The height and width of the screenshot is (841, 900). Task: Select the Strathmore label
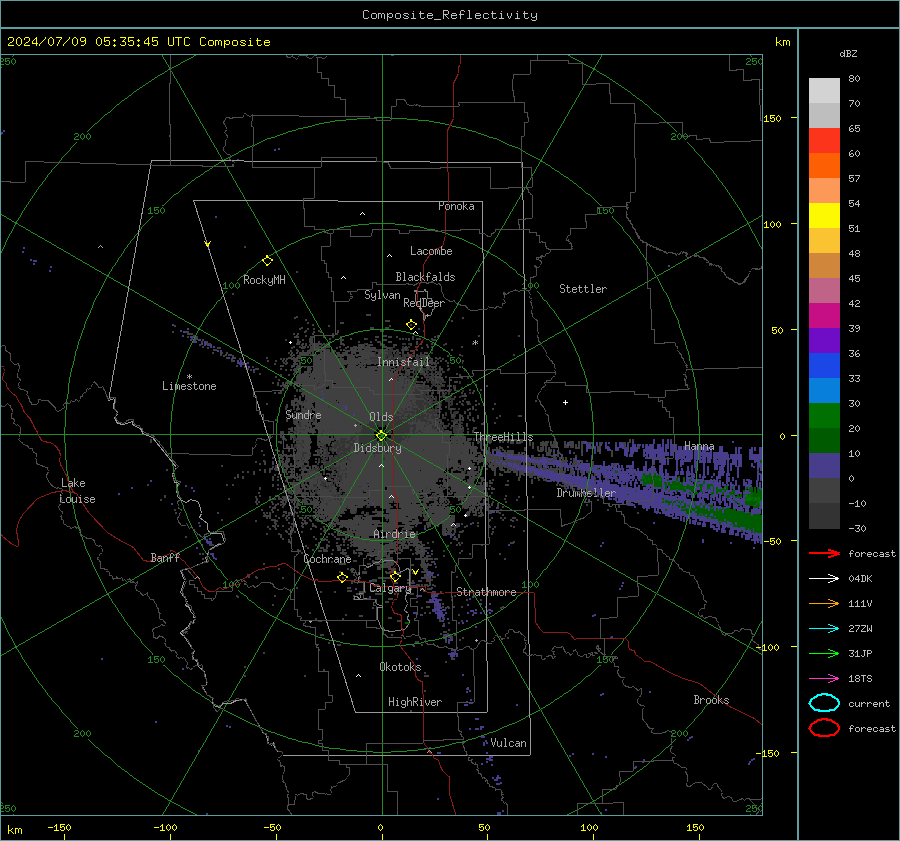click(486, 592)
